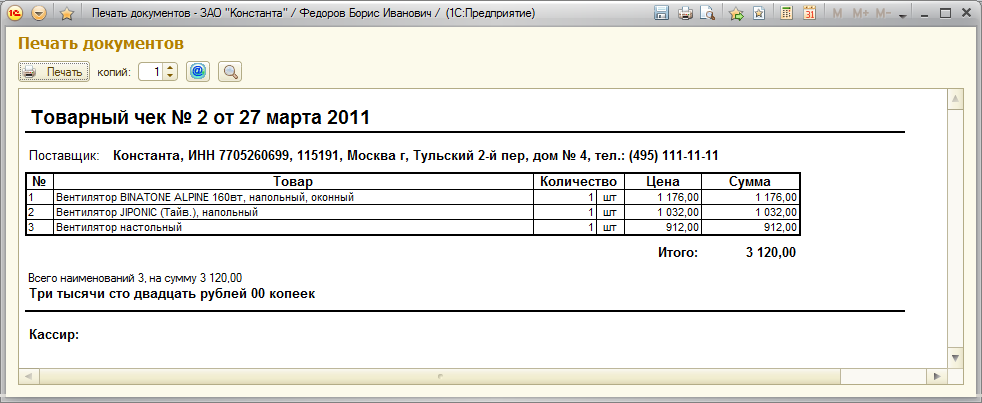The width and height of the screenshot is (982, 403).
Task: Click the Печать button
Action: click(x=54, y=72)
